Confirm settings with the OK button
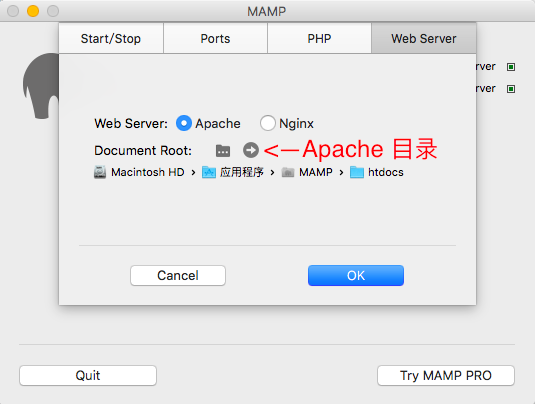This screenshot has height=404, width=535. click(x=356, y=275)
